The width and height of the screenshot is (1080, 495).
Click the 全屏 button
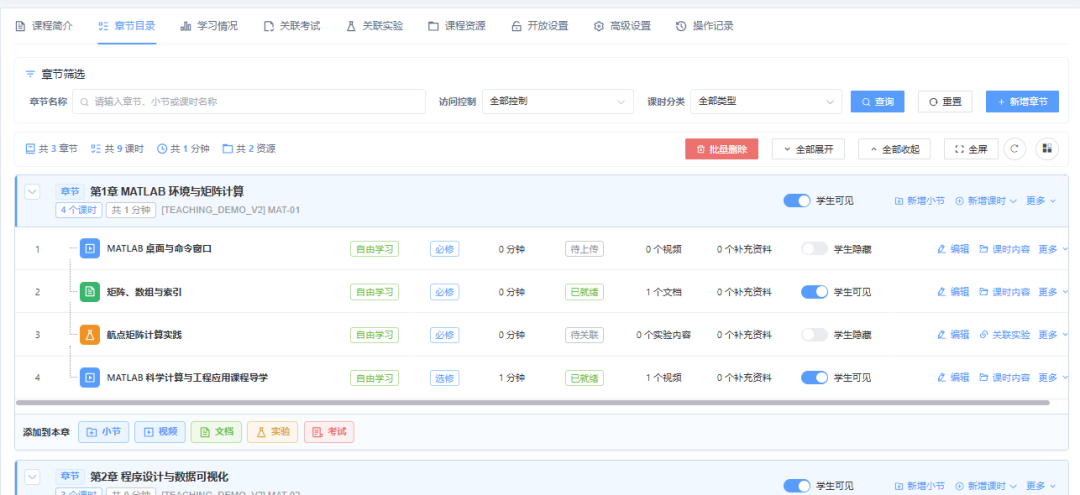[971, 149]
